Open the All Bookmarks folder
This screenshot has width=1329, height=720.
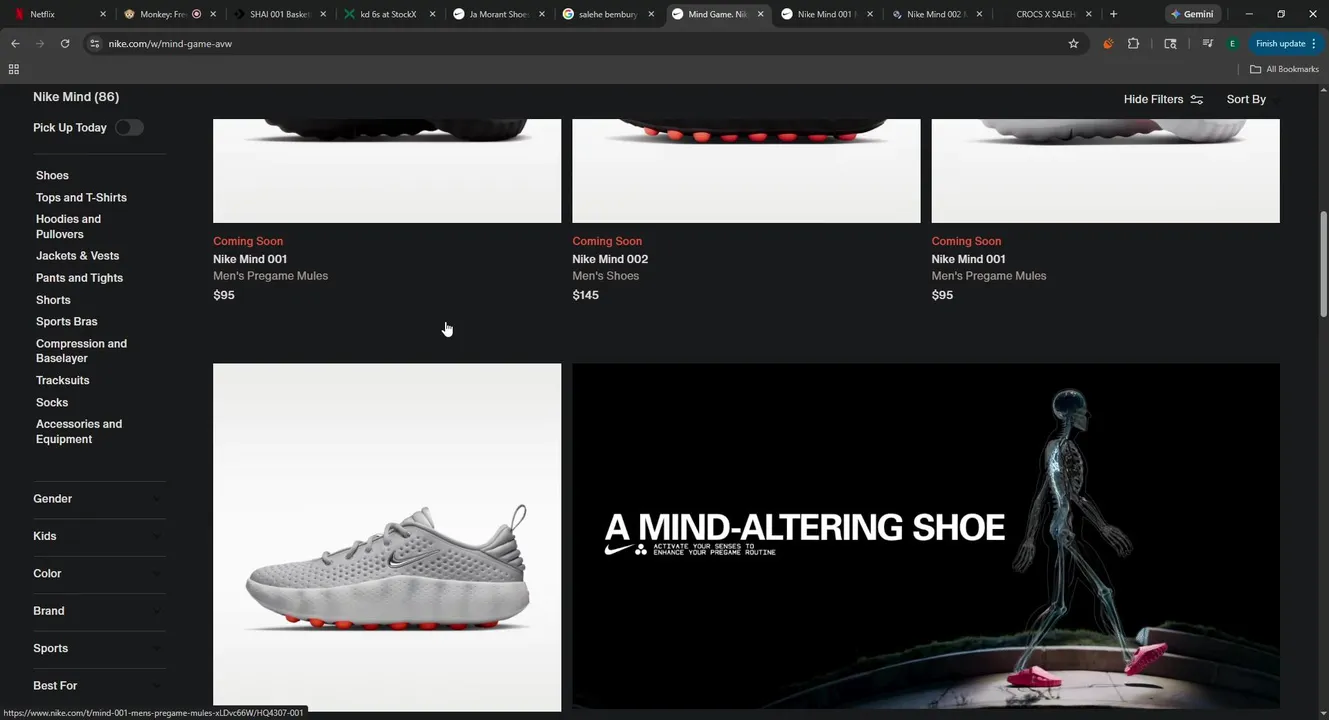pos(1284,69)
